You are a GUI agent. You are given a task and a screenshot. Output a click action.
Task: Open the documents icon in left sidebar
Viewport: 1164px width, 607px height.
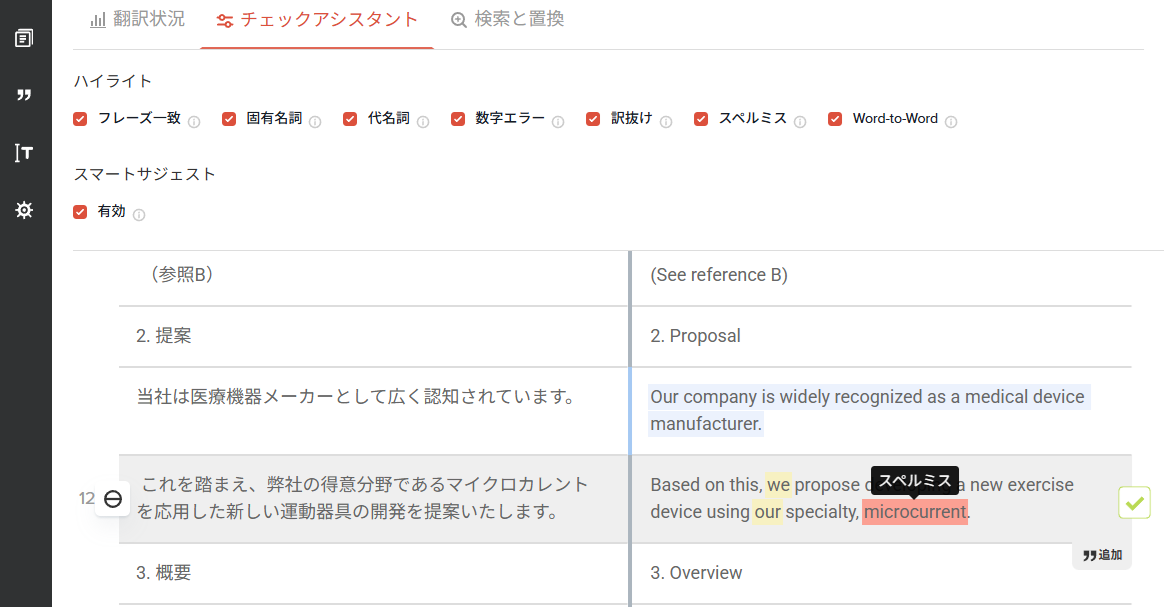tap(24, 39)
